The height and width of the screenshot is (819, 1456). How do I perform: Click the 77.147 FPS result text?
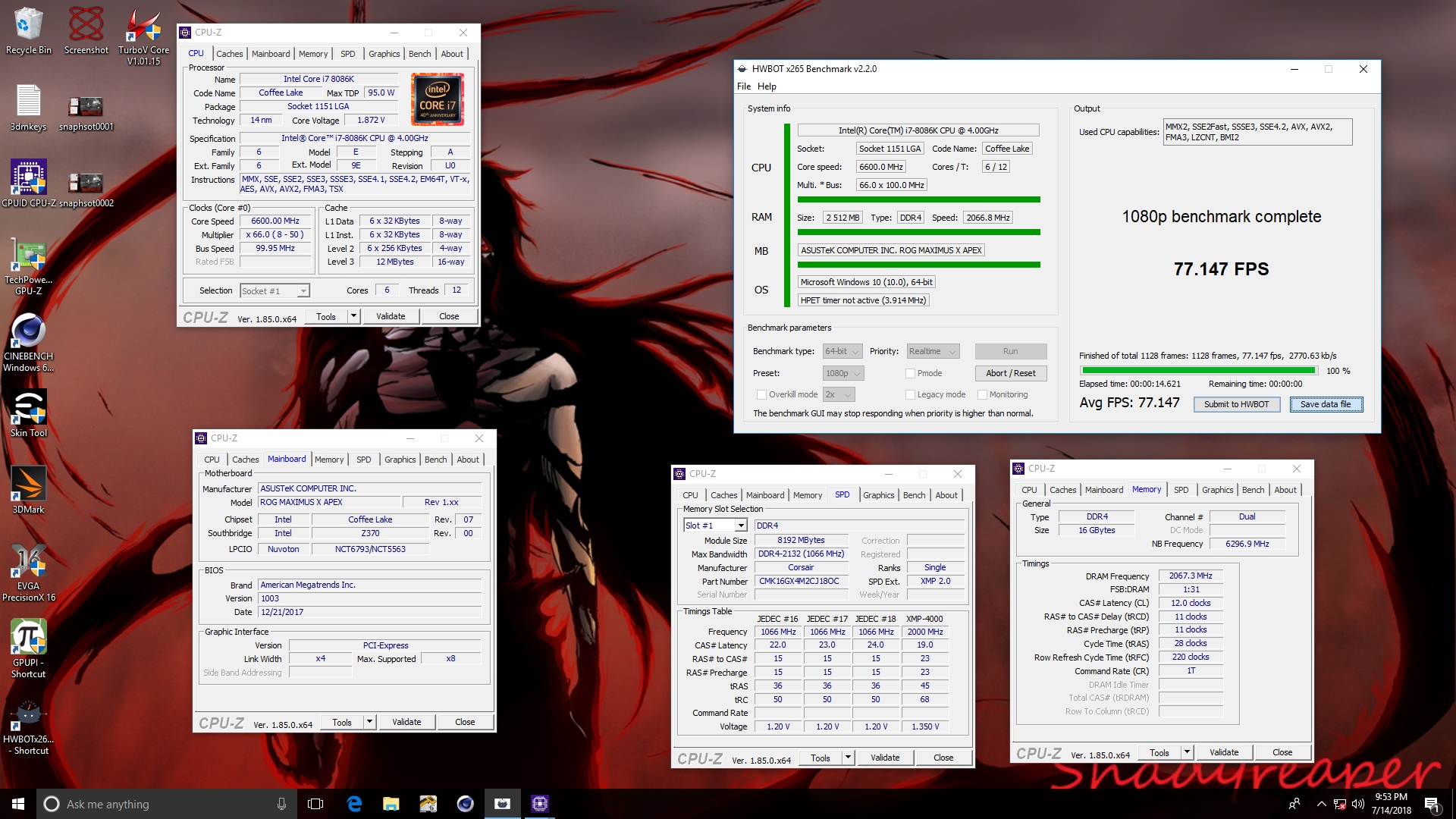(x=1221, y=269)
